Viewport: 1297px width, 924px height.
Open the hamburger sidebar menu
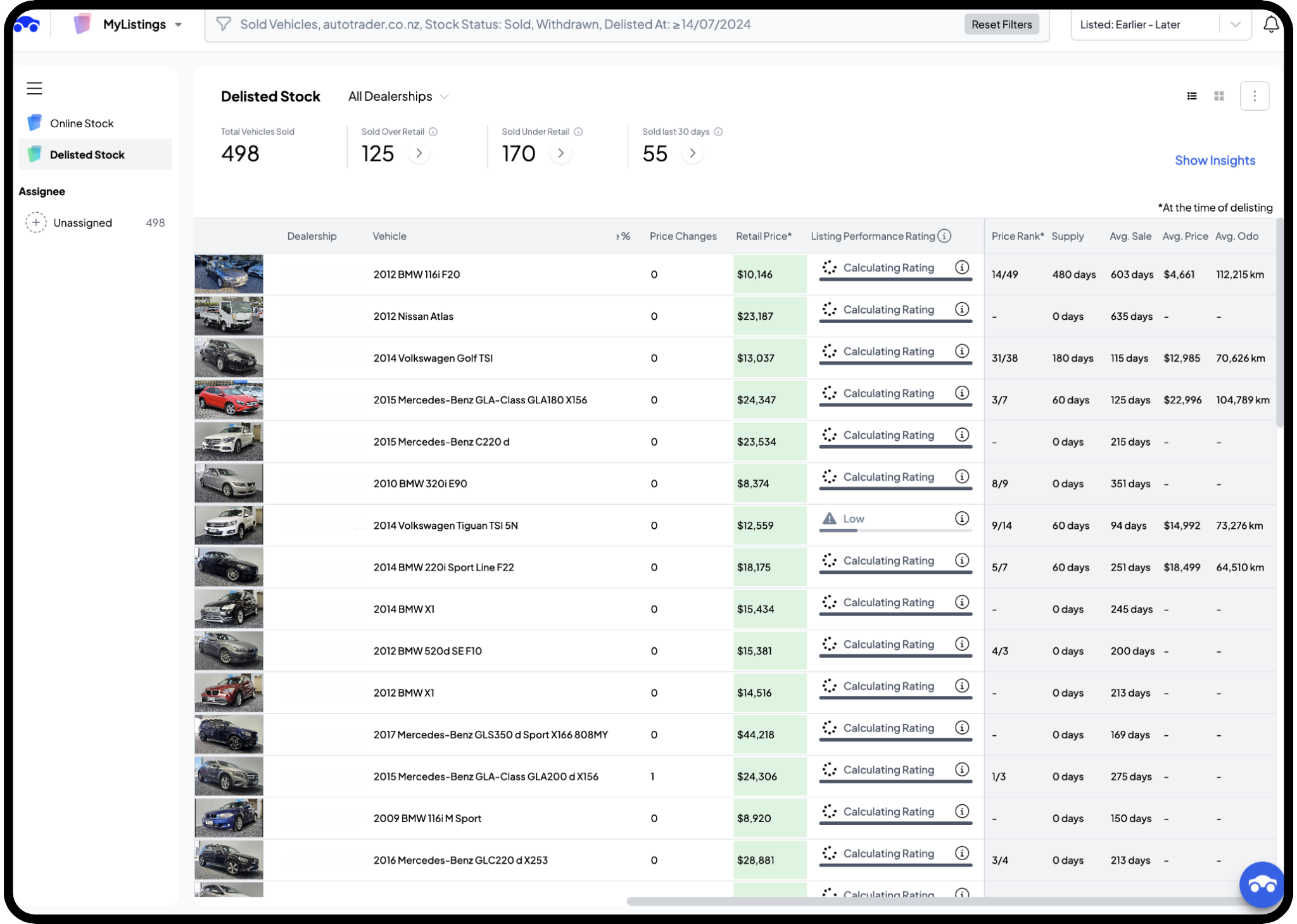pyautogui.click(x=34, y=89)
